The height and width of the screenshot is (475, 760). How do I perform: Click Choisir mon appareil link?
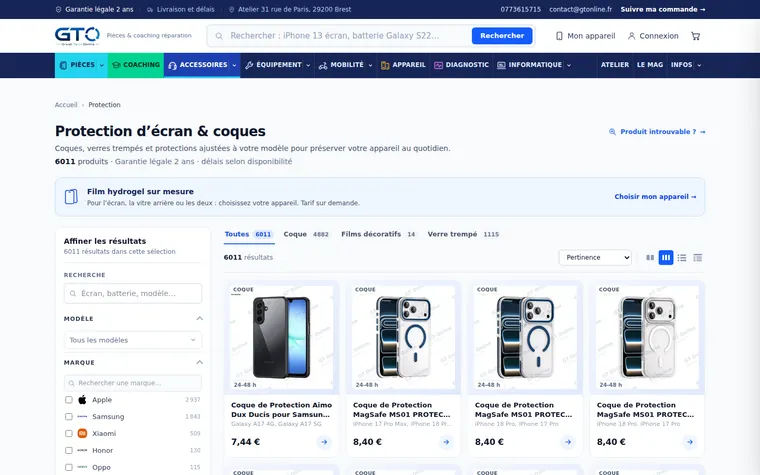655,197
